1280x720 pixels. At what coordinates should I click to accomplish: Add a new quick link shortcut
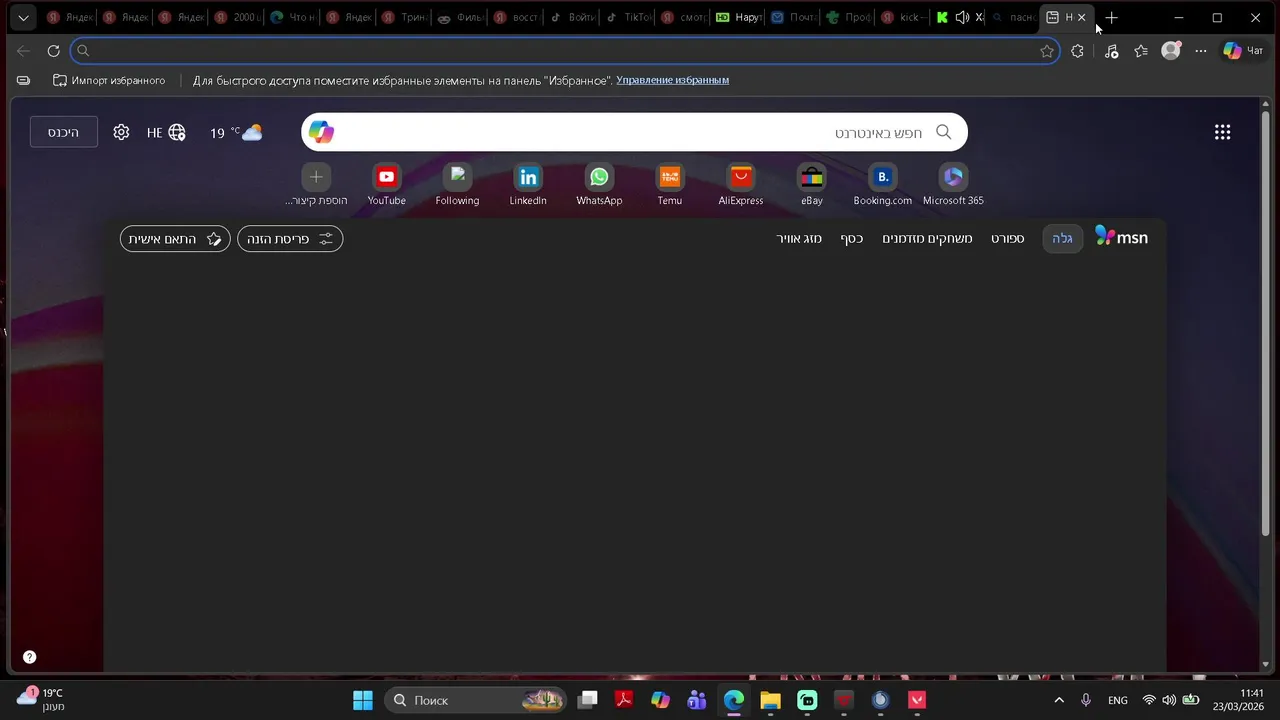[316, 186]
